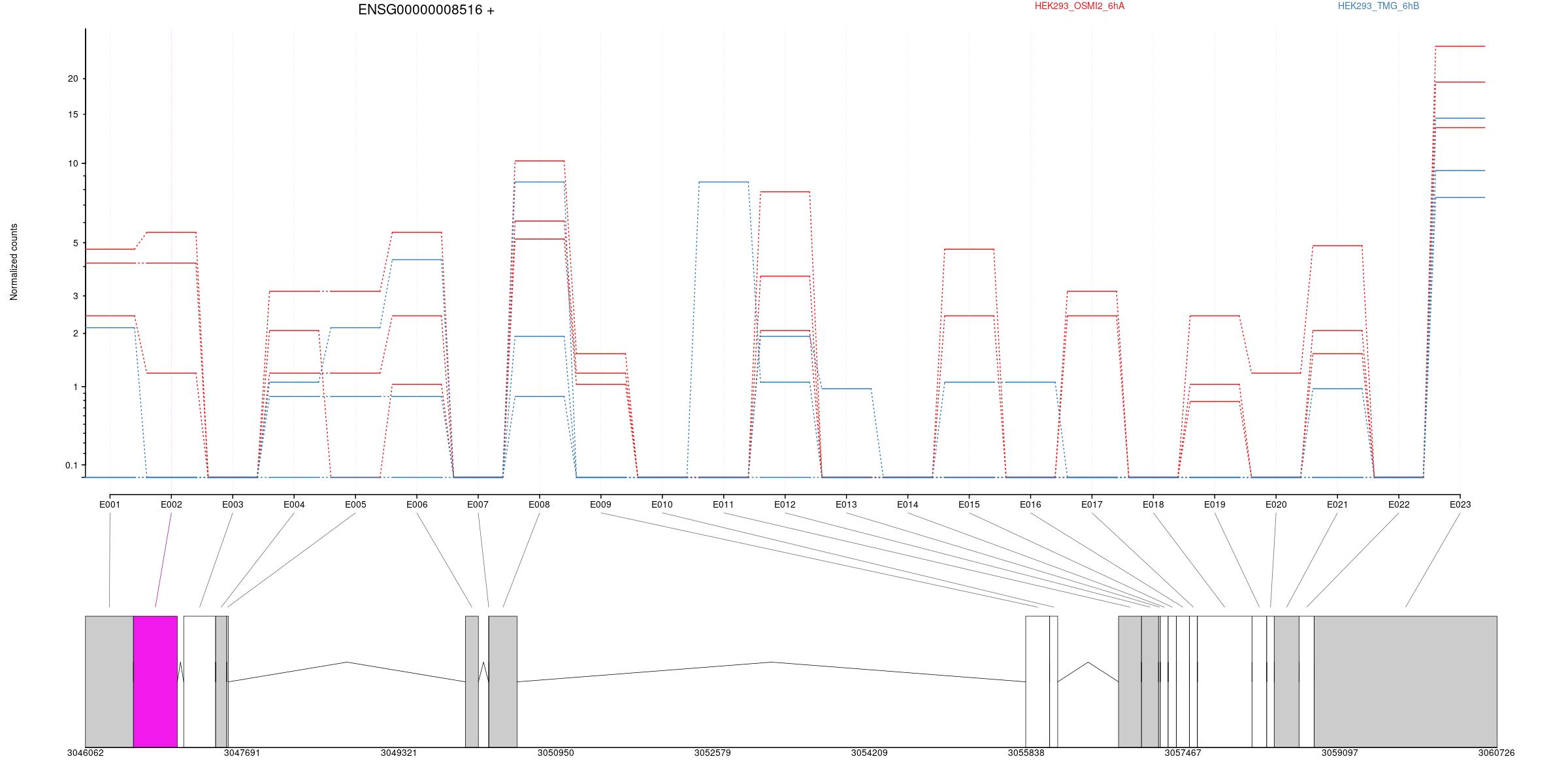Click the top red count line above E023
The height and width of the screenshot is (784, 1568).
1460,46
